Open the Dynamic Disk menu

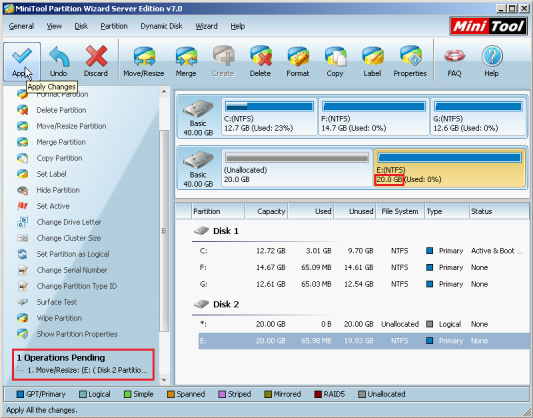(161, 26)
